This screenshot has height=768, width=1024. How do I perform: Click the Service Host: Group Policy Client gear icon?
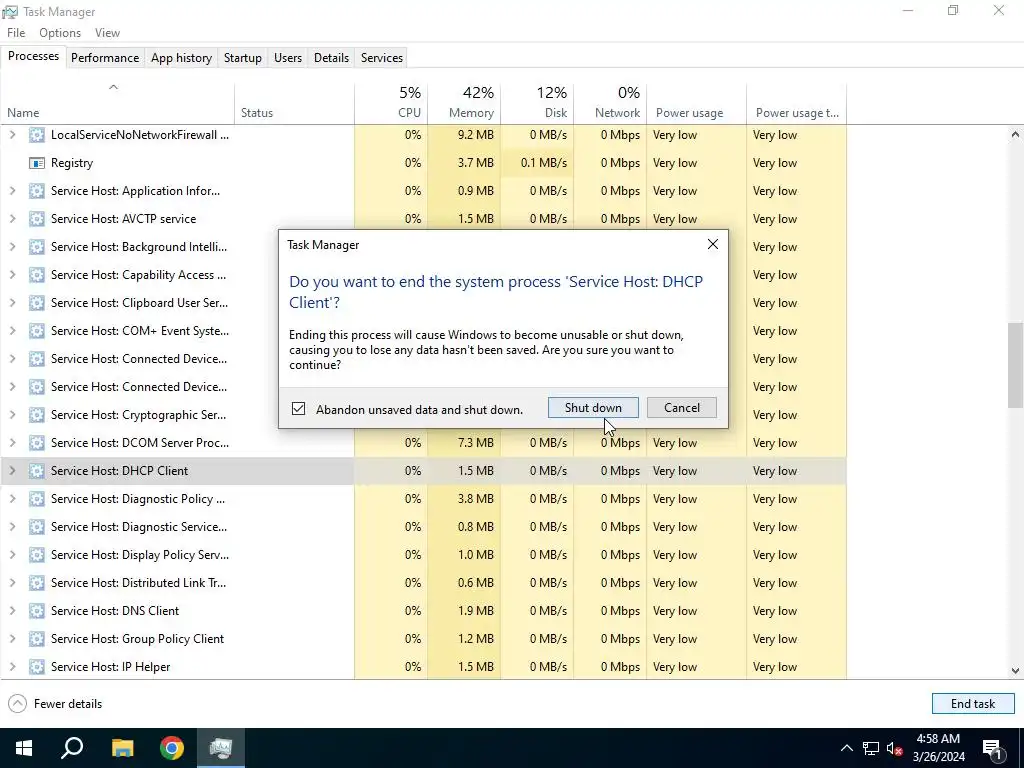click(37, 639)
